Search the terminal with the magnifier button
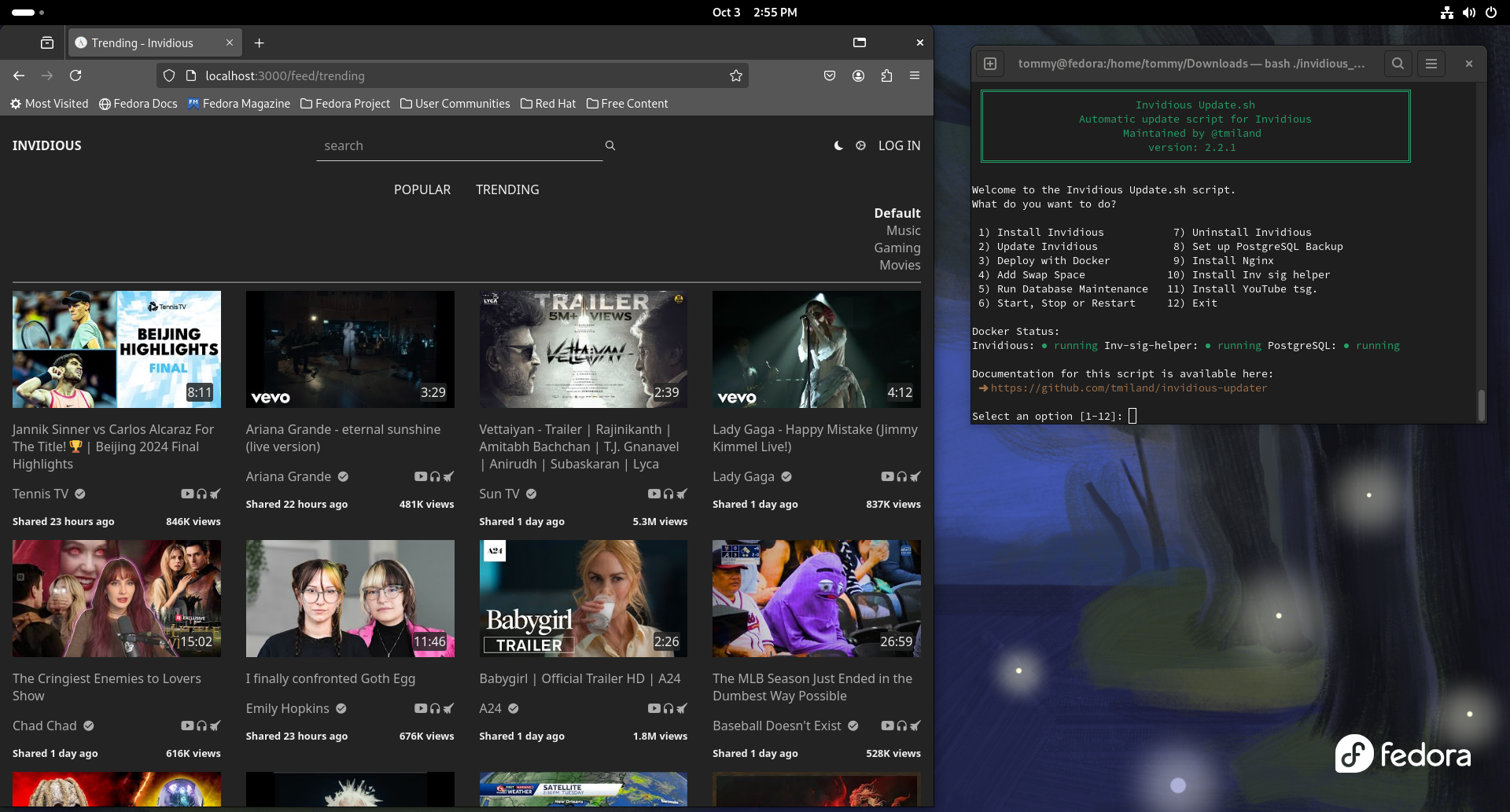 pyautogui.click(x=1398, y=64)
